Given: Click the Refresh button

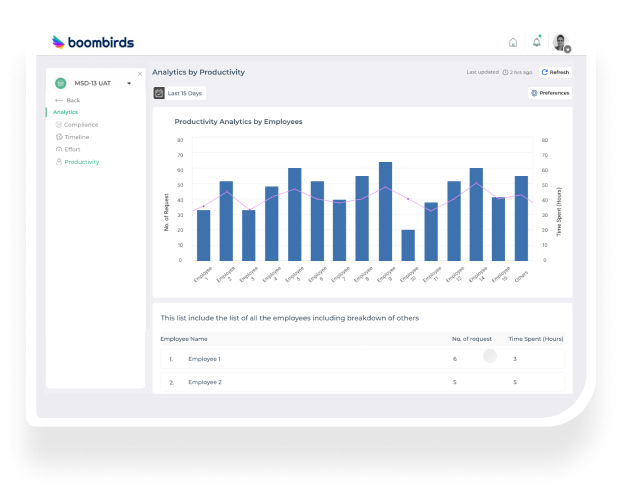Looking at the screenshot, I should [x=555, y=72].
